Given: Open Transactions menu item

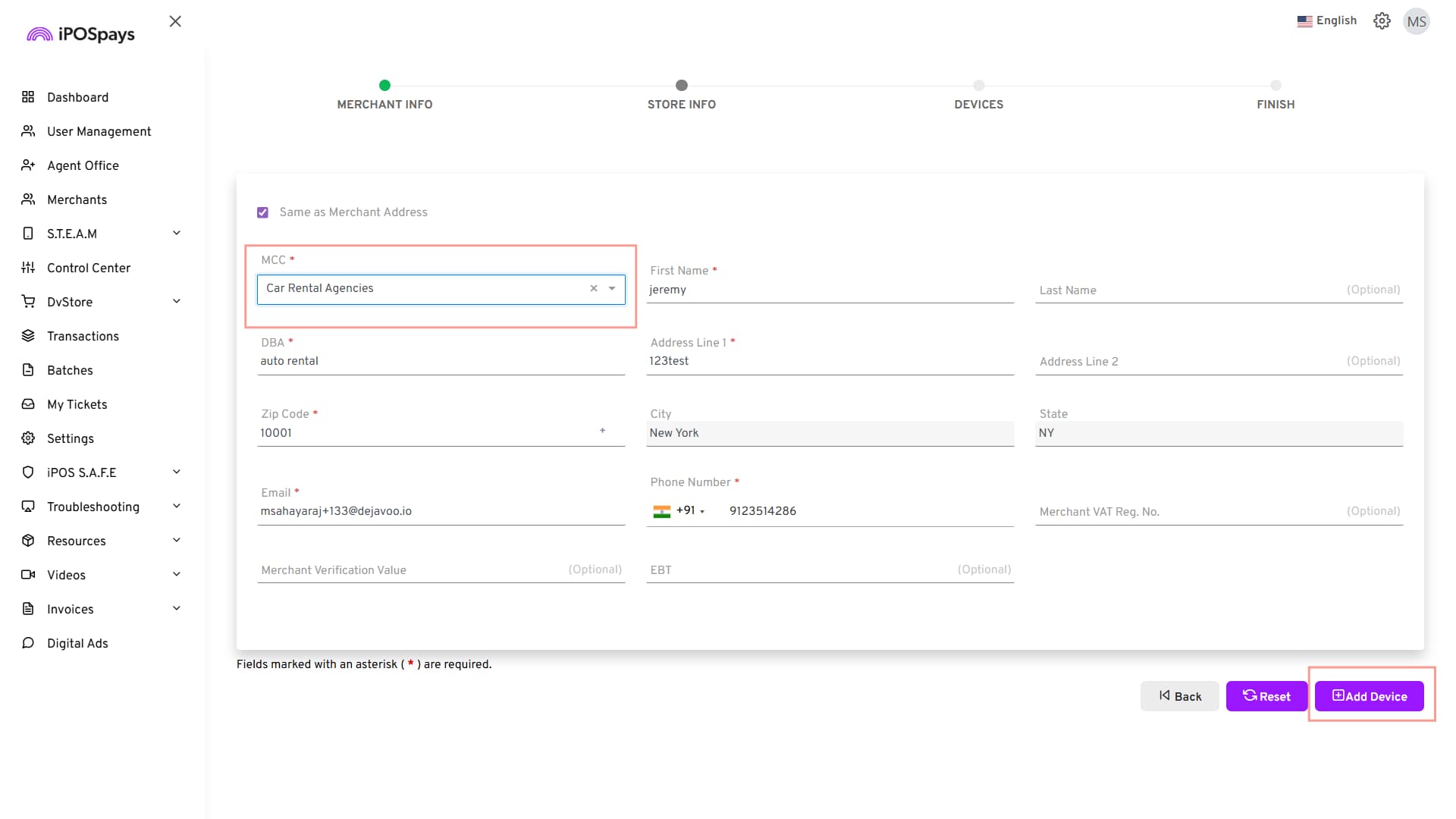Looking at the screenshot, I should [83, 336].
